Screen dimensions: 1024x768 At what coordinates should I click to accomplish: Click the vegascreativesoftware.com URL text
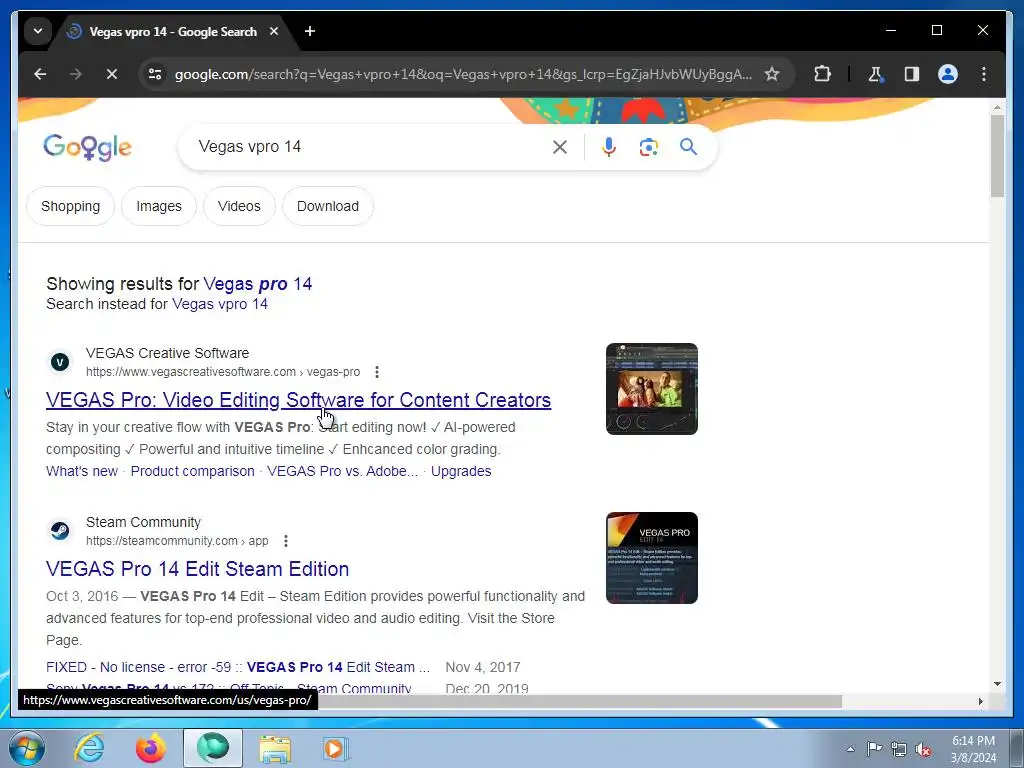pos(223,372)
